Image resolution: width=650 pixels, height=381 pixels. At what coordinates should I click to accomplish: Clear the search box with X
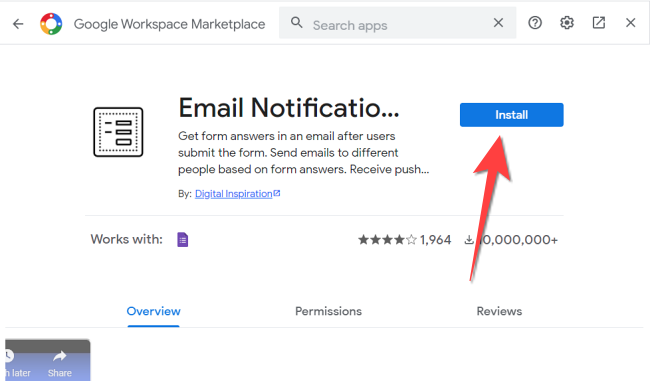coord(498,23)
